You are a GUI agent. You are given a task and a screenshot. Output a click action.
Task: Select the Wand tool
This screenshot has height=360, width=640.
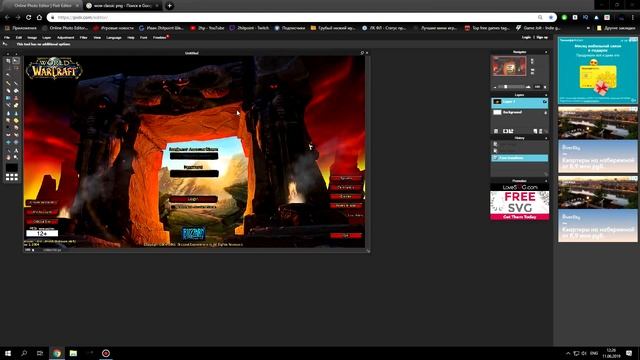[8, 75]
